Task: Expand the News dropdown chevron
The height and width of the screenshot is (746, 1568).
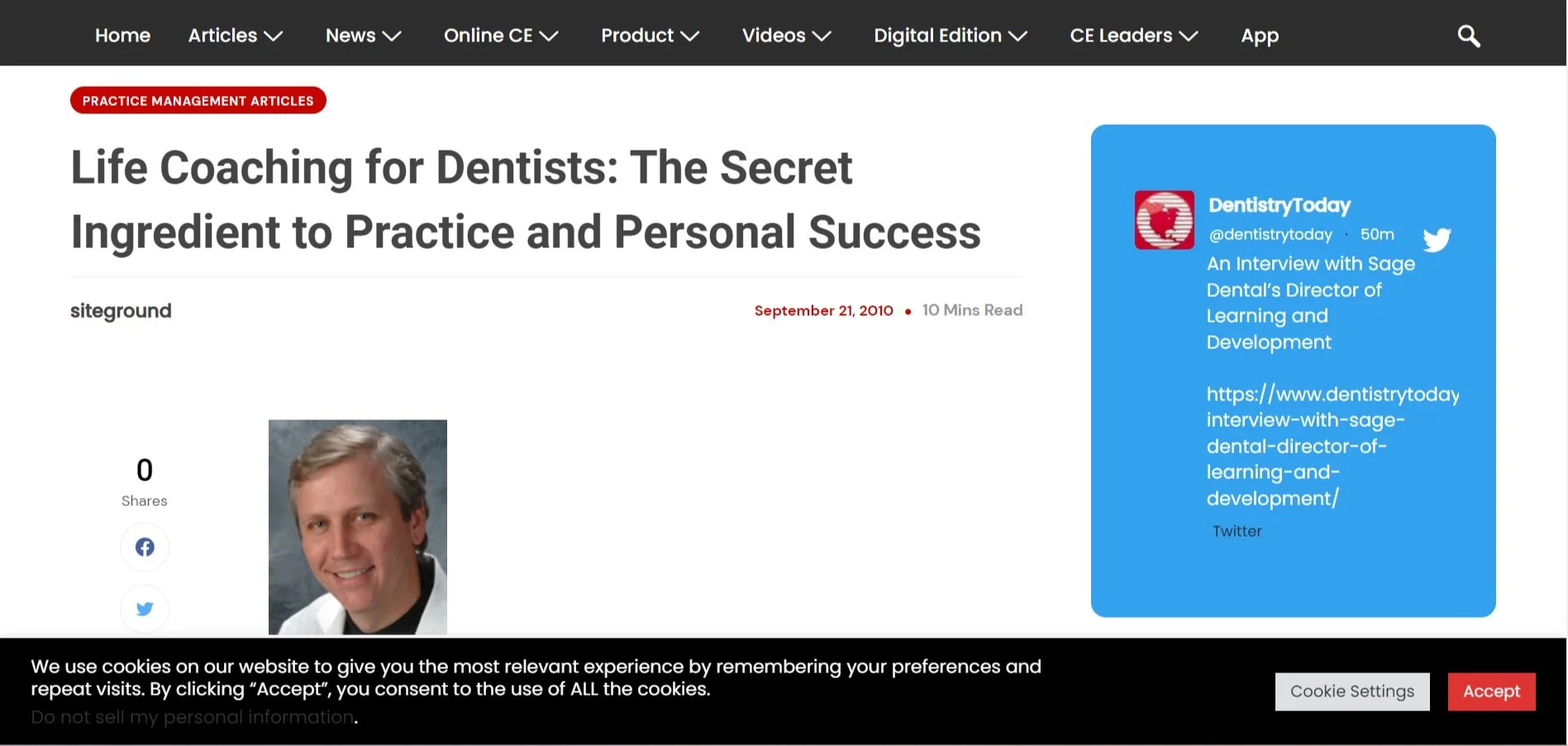Action: tap(392, 36)
